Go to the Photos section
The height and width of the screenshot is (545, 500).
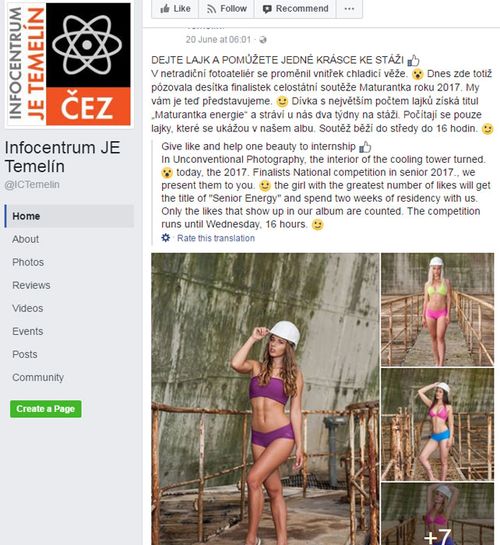[x=28, y=262]
